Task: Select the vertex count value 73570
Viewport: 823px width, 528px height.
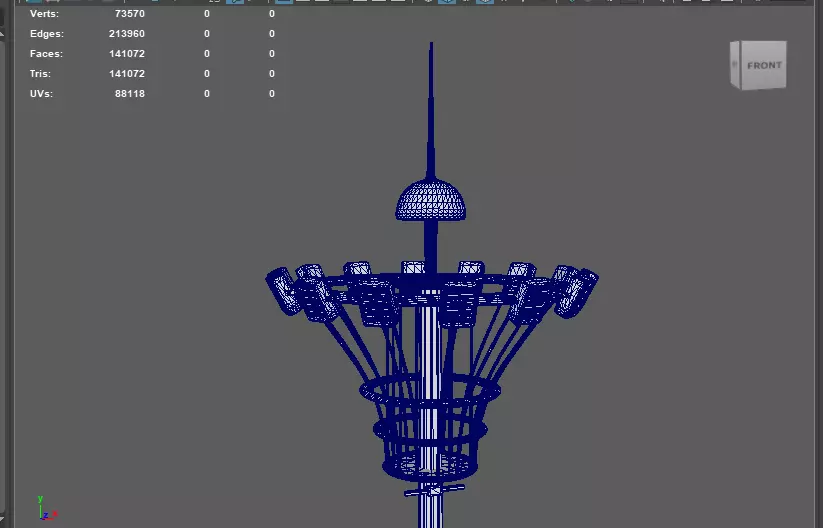Action: [x=130, y=14]
